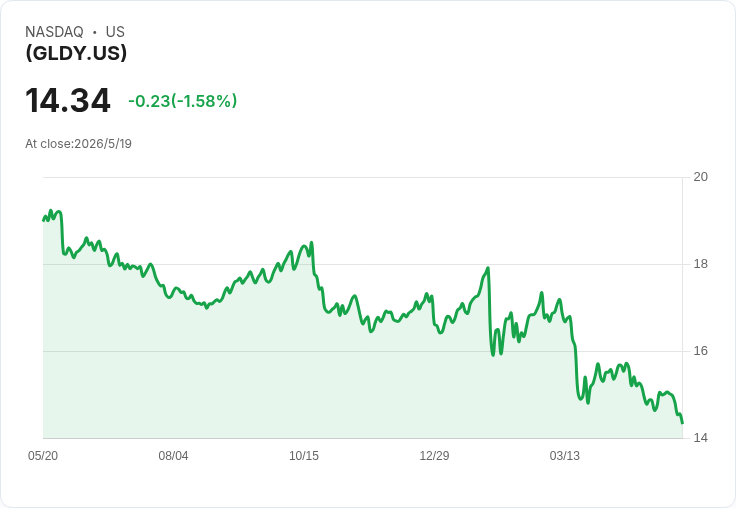Select the 14 y-axis label
Viewport: 736px width, 508px height.
pos(700,438)
